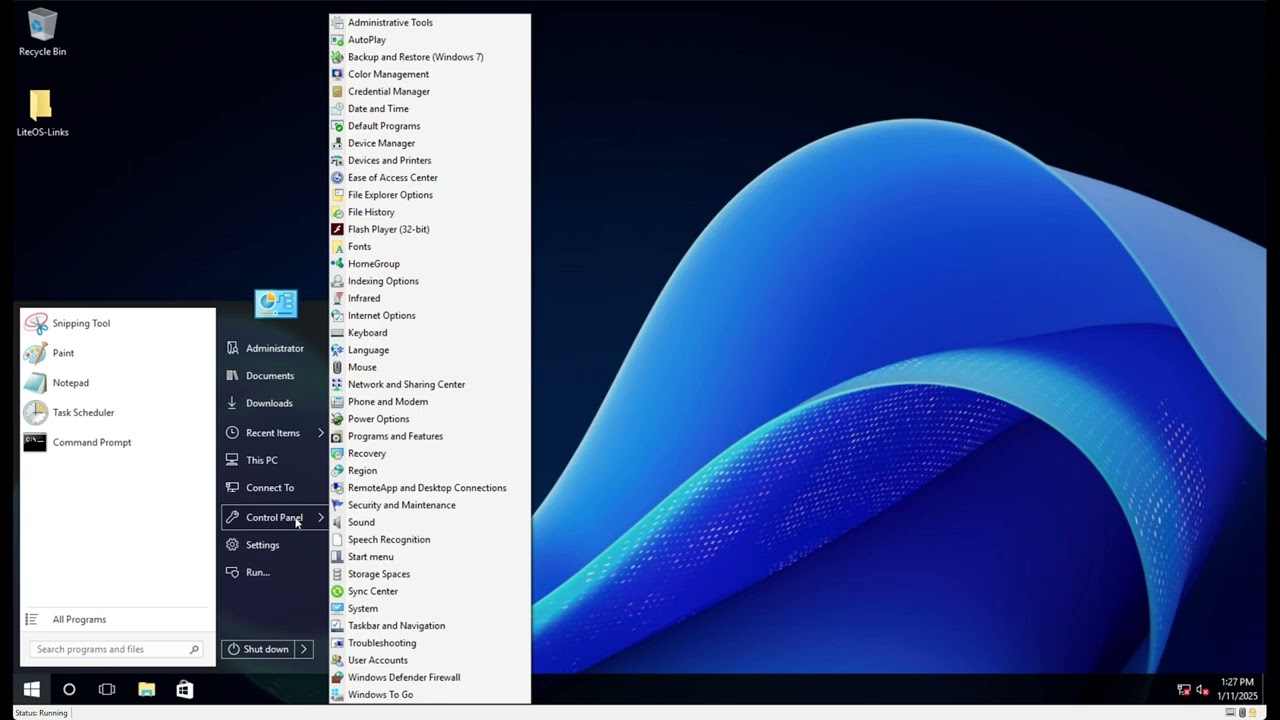
Task: Open Administrative Tools from the list
Action: [430, 22]
